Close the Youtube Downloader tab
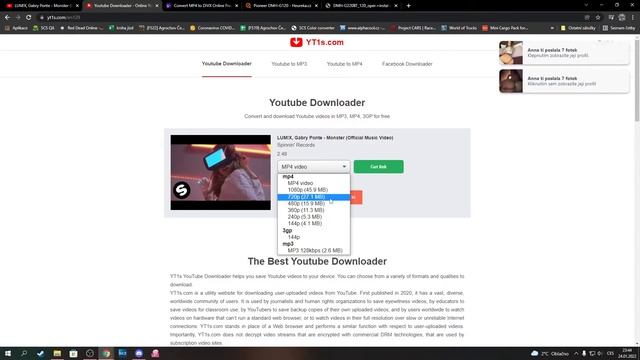This screenshot has height=360, width=640. (x=157, y=6)
